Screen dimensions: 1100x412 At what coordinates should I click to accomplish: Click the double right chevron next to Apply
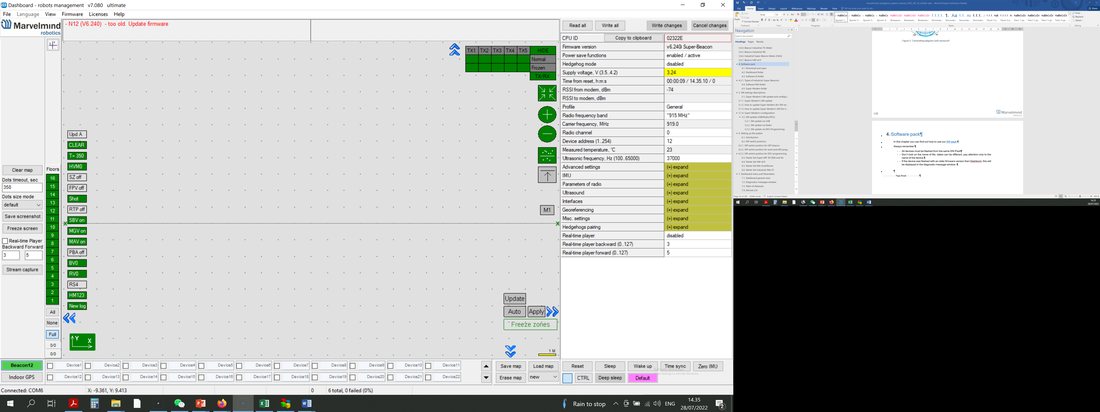(553, 311)
